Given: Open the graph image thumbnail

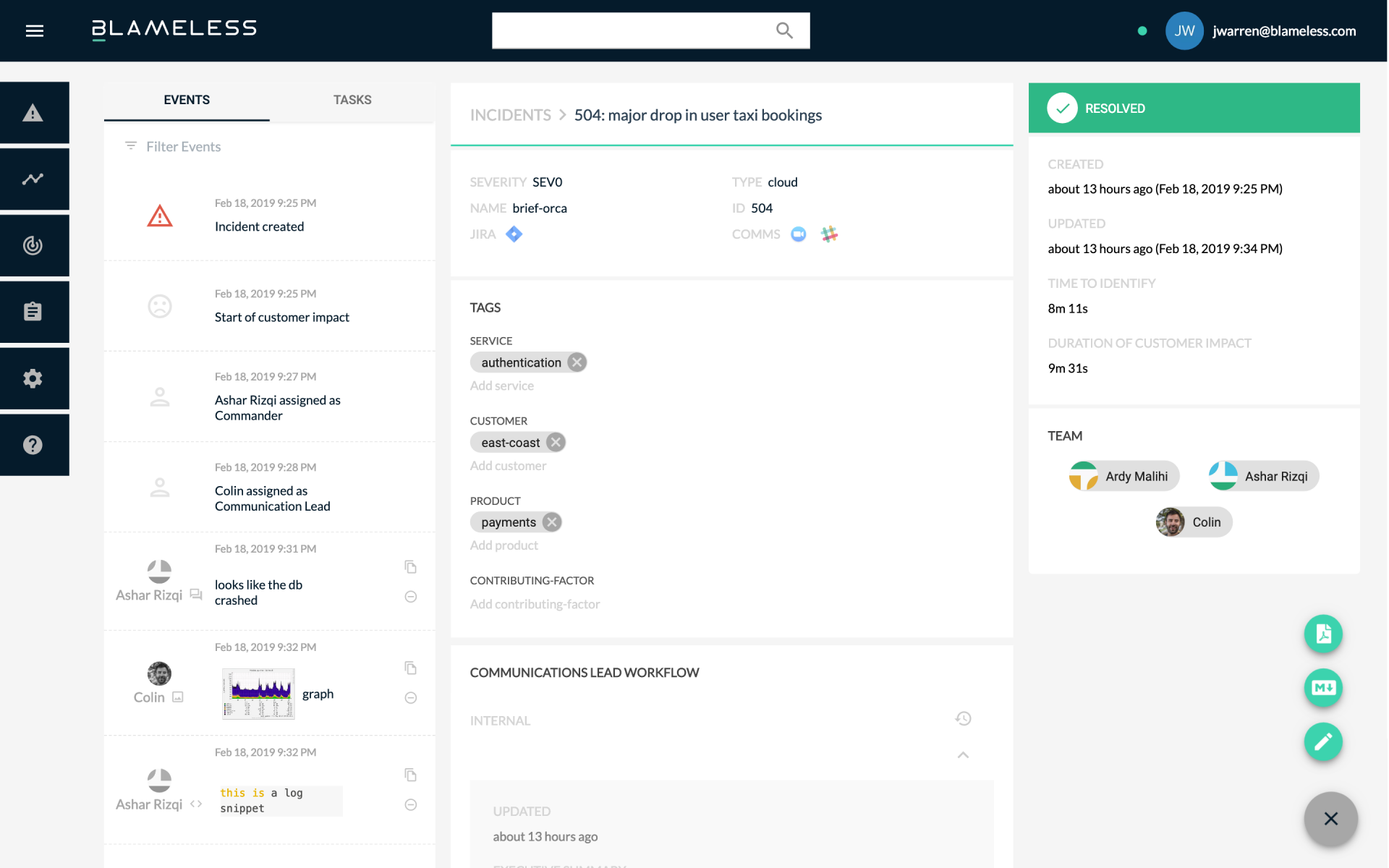Looking at the screenshot, I should (x=258, y=694).
